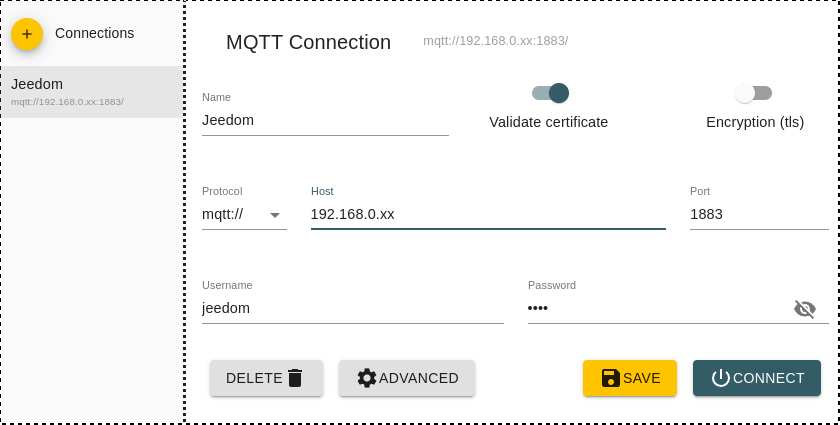This screenshot has height=425, width=840.
Task: Click the trash icon on Delete
Action: (295, 378)
